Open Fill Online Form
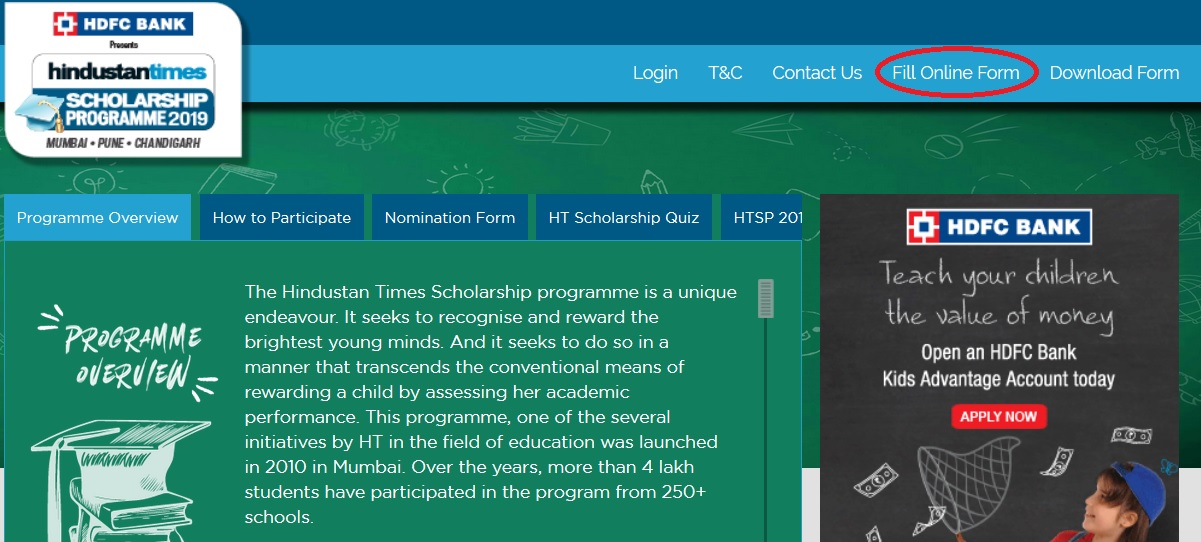This screenshot has width=1201, height=542. click(x=956, y=73)
